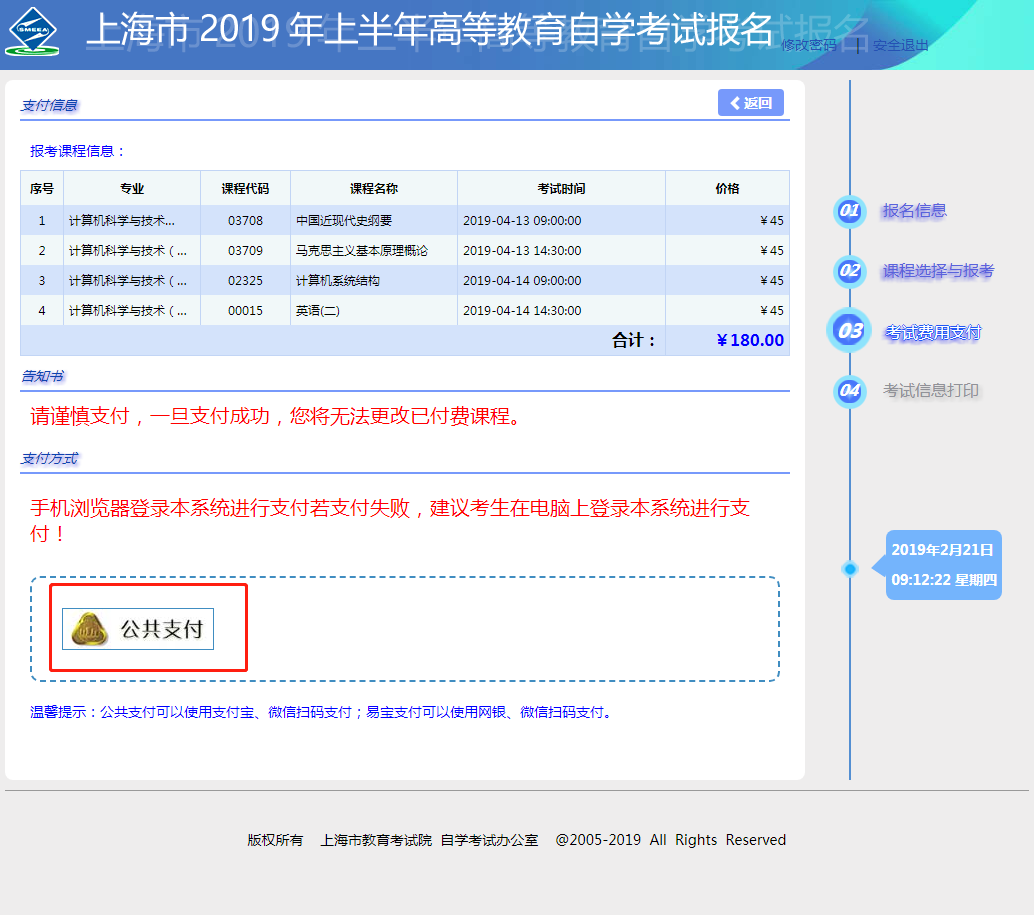Click 安全退出 to log out
1034x915 pixels.
pos(900,45)
